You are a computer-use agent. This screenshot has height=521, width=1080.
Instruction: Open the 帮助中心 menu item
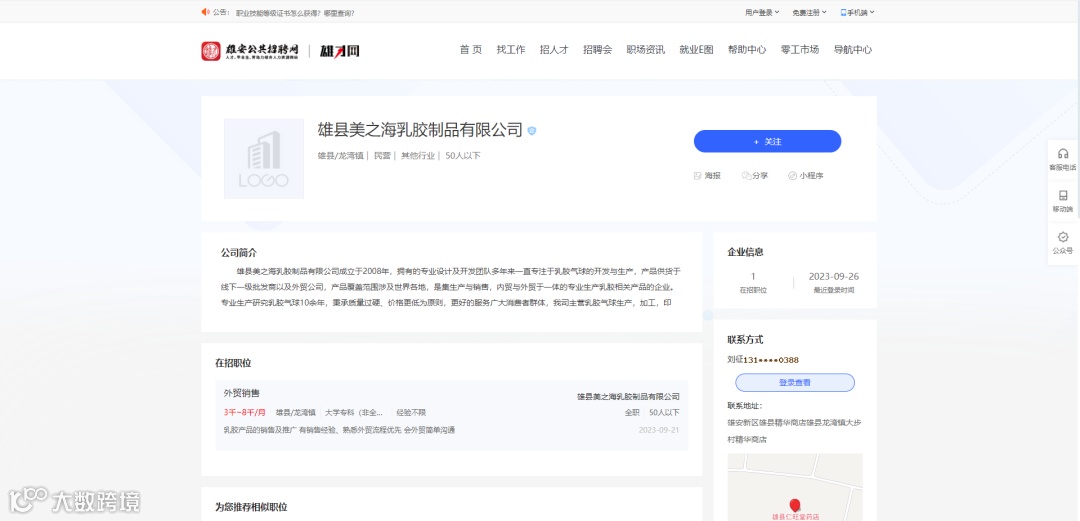click(x=747, y=50)
